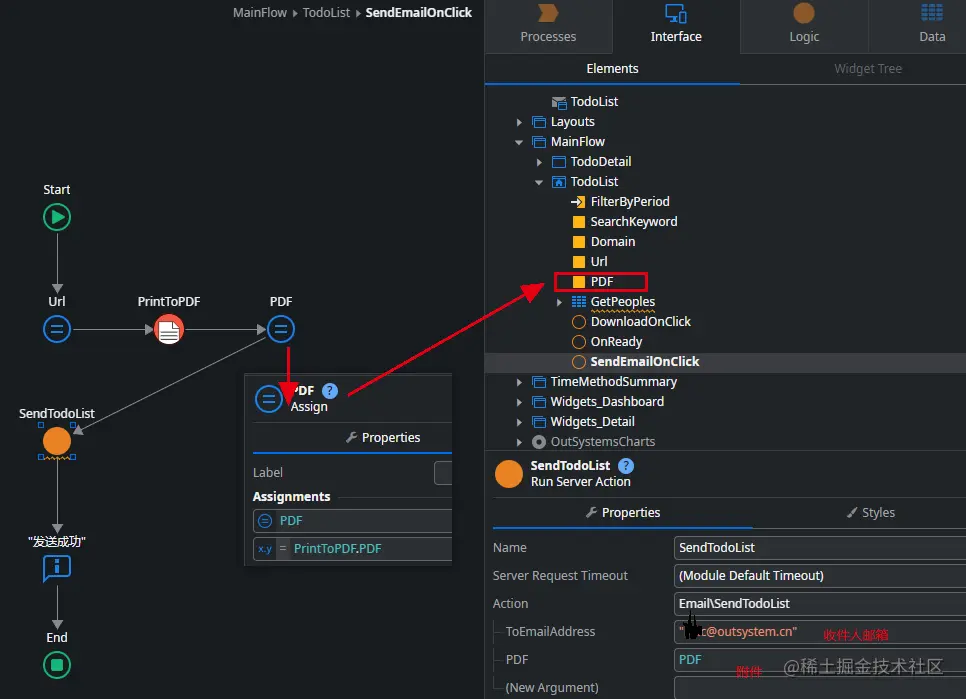Expand the TodoDetail screen node
Image resolution: width=966 pixels, height=699 pixels.
(x=539, y=162)
